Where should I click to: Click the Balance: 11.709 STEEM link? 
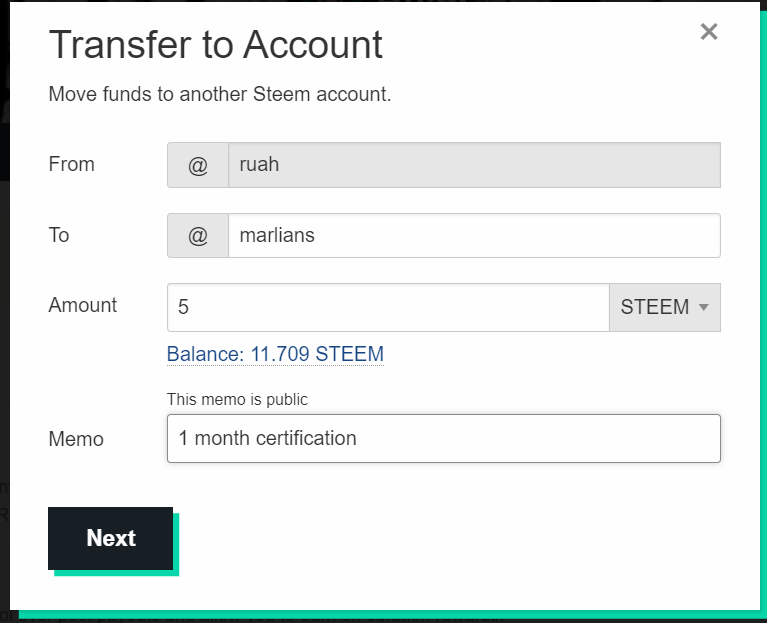coord(275,354)
